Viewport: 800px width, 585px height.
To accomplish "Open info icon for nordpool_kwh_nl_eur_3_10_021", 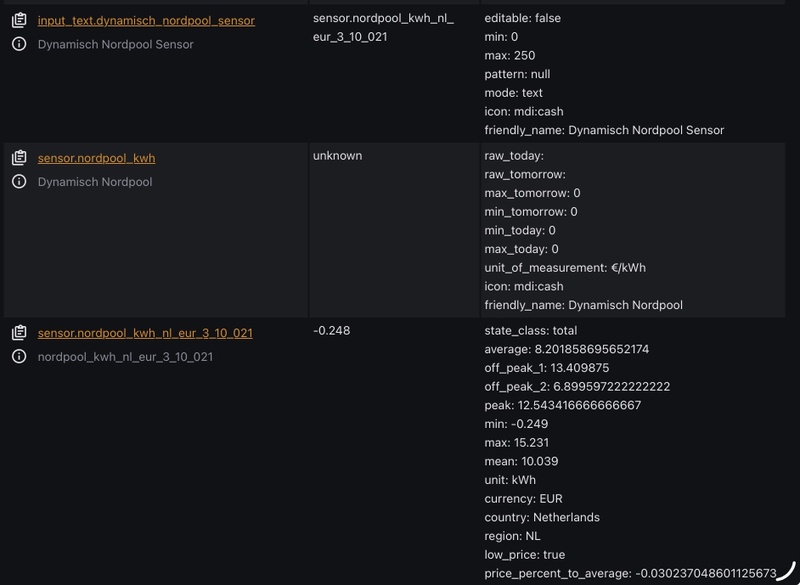I will pyautogui.click(x=19, y=357).
